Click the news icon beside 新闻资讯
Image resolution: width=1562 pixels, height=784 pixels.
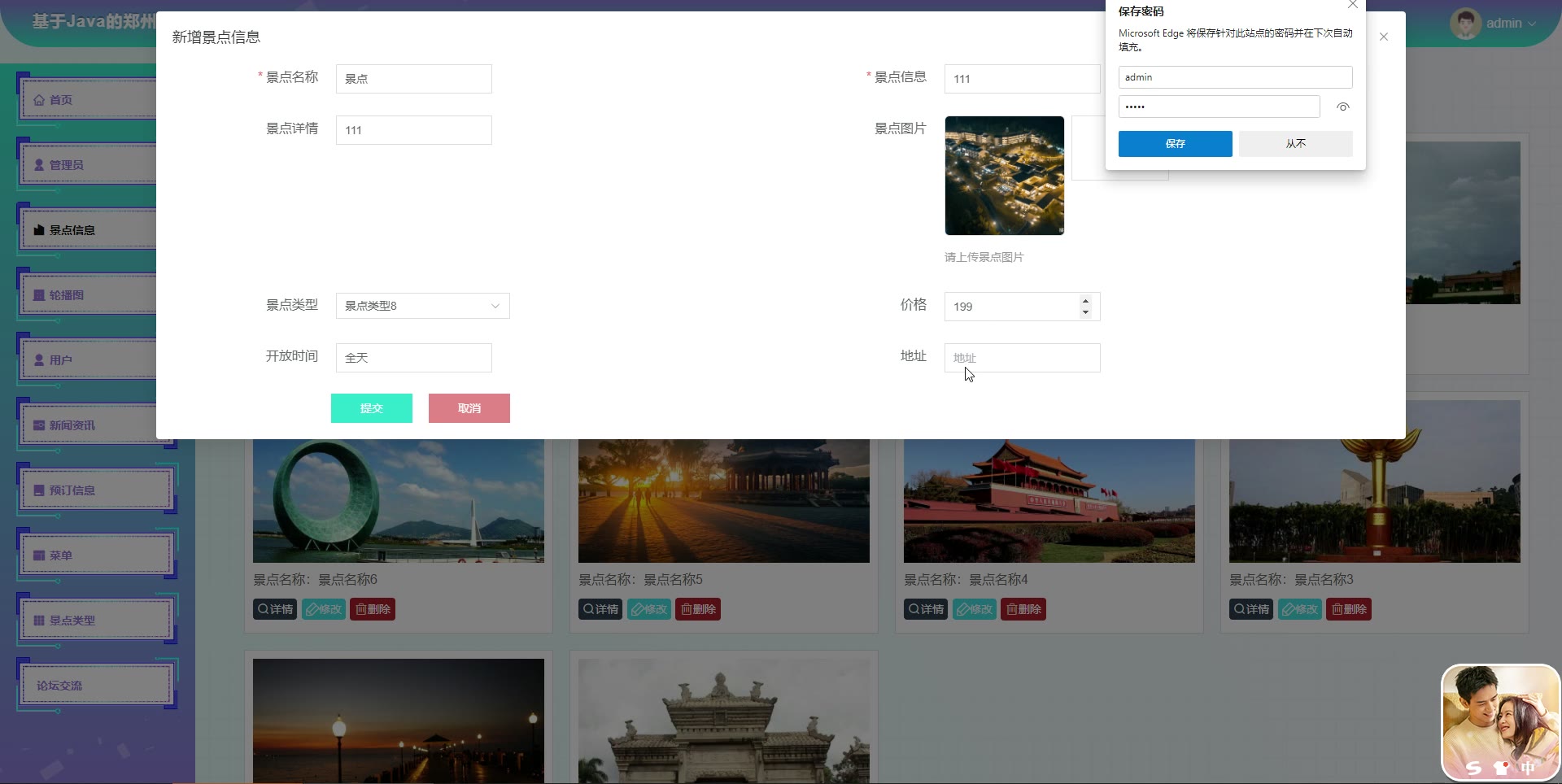[x=39, y=425]
